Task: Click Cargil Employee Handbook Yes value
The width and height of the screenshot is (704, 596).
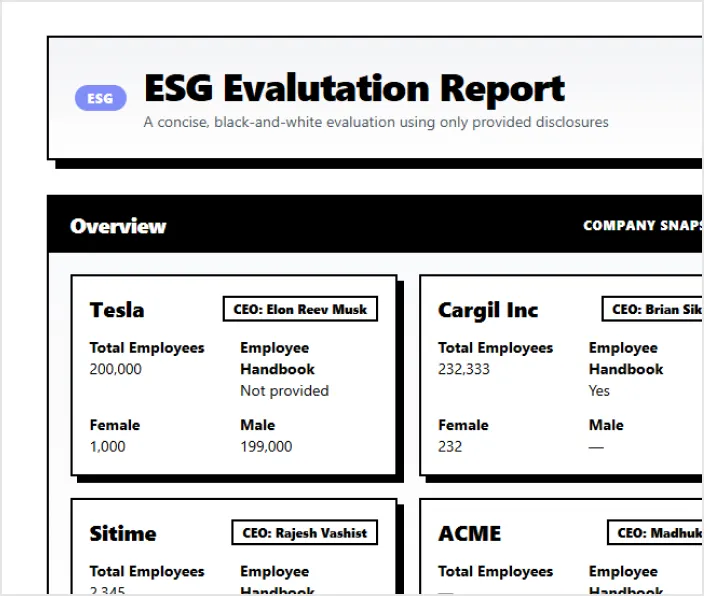Action: tap(599, 391)
